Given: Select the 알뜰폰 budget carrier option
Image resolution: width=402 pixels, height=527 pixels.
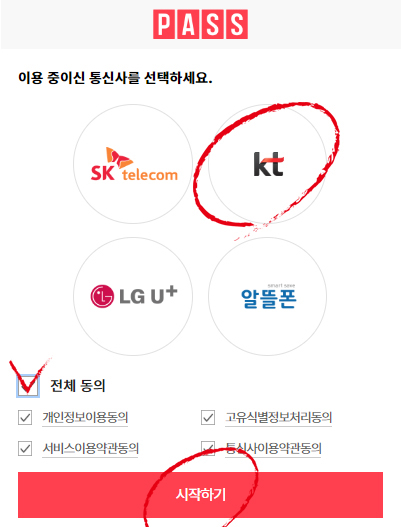Looking at the screenshot, I should point(268,296).
